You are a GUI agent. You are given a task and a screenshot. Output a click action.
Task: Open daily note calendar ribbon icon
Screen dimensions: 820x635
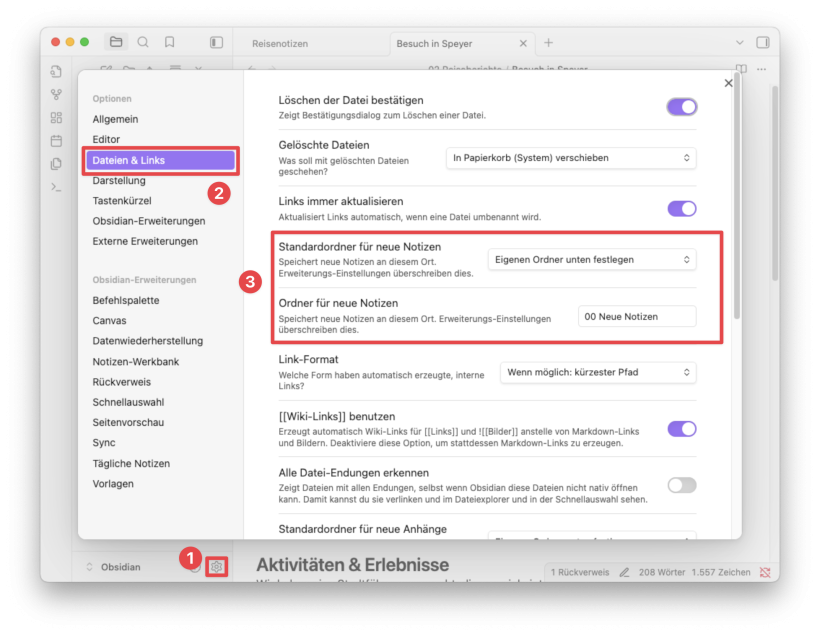coord(56,141)
